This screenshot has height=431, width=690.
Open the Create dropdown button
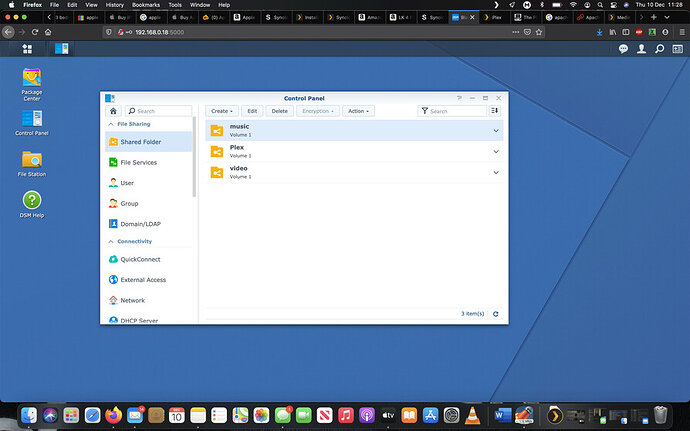point(222,111)
